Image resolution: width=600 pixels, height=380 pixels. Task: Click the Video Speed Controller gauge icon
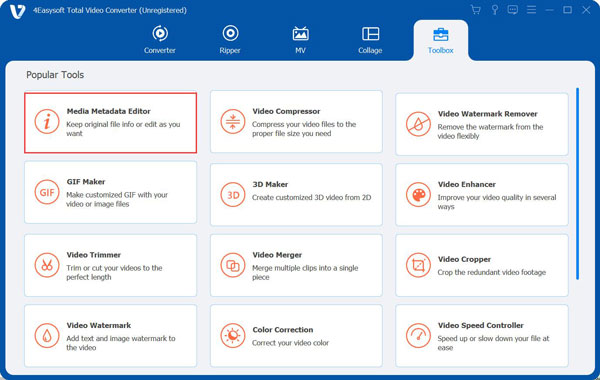[x=418, y=336]
